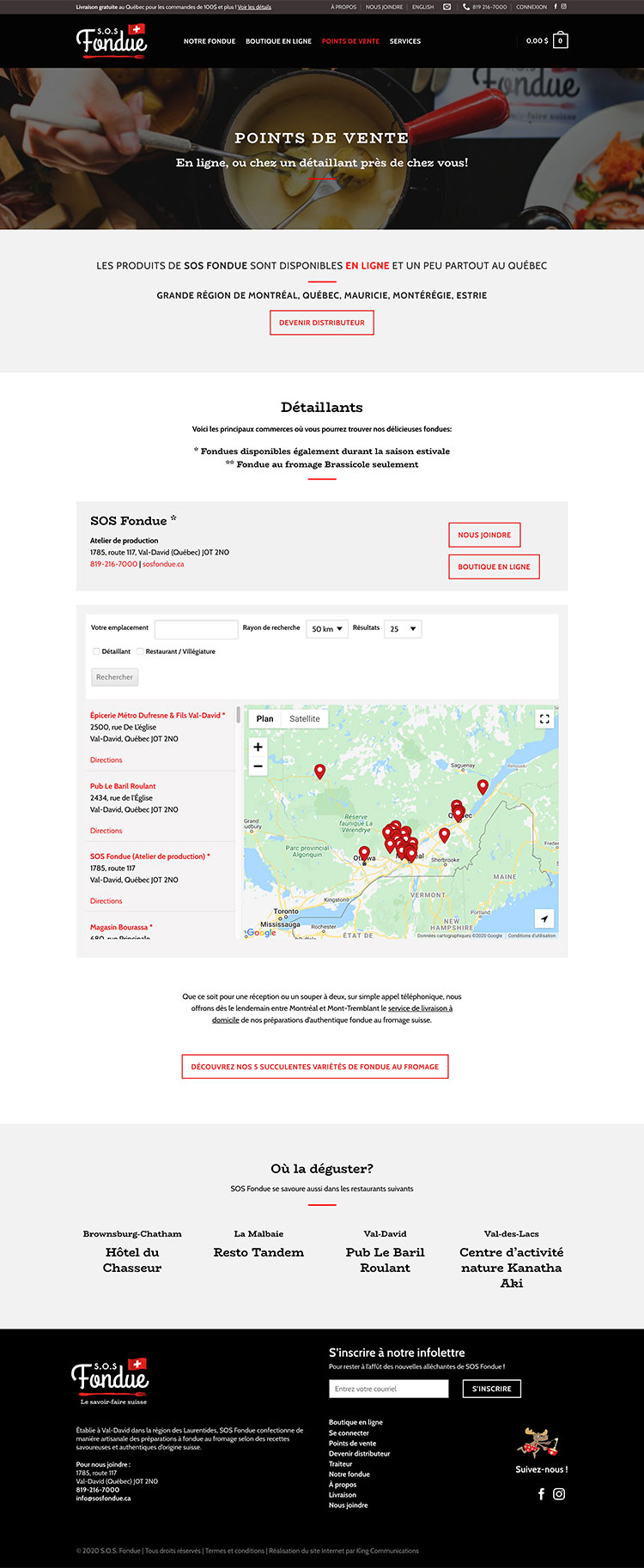Click the Nous joindre link in top bar
The height and width of the screenshot is (1568, 644).
point(384,7)
